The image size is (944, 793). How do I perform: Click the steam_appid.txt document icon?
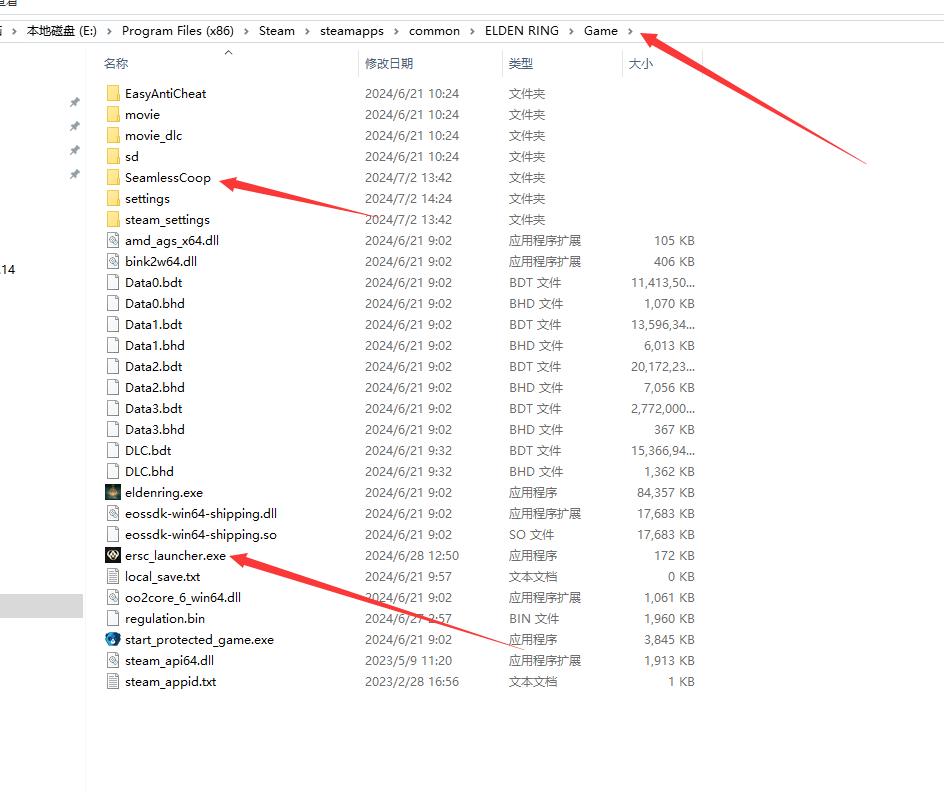pyautogui.click(x=113, y=682)
